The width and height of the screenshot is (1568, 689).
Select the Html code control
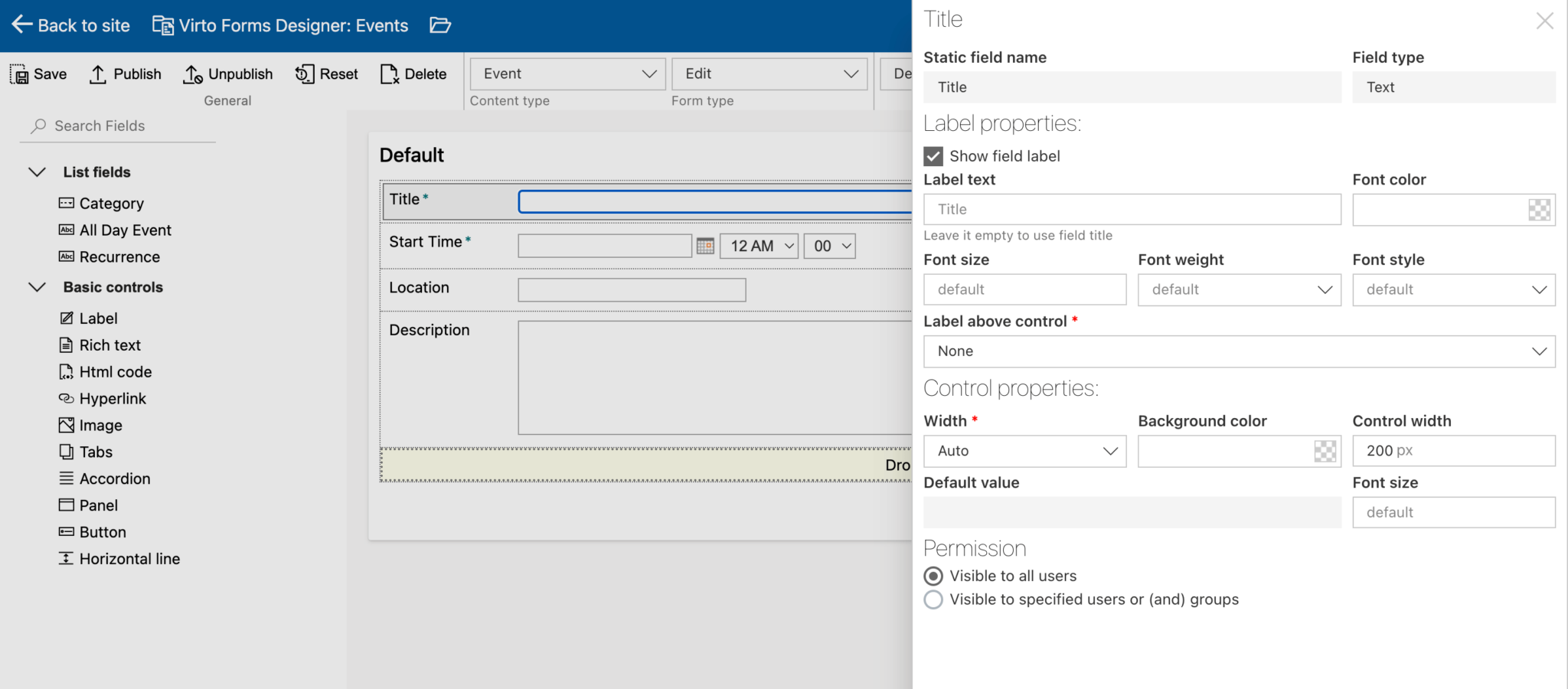pos(114,371)
